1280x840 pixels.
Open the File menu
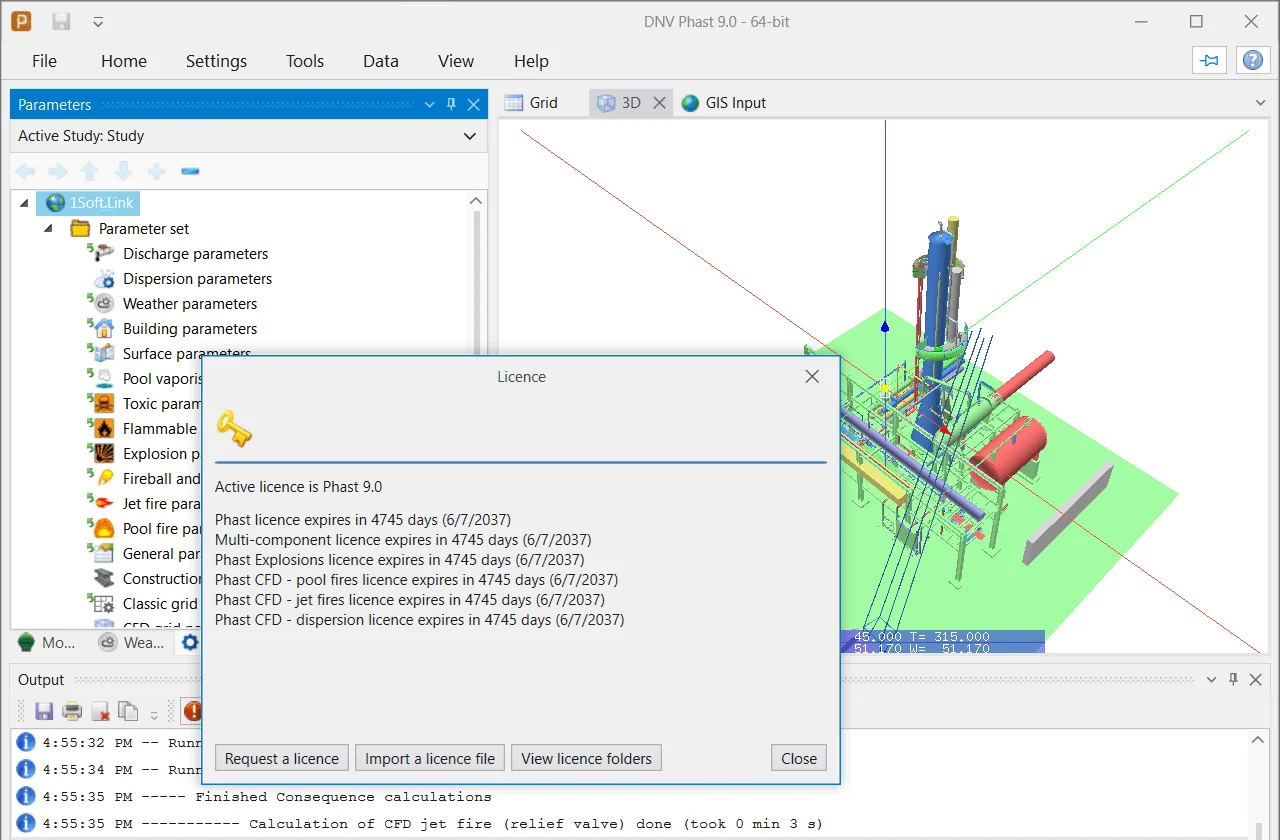[44, 61]
